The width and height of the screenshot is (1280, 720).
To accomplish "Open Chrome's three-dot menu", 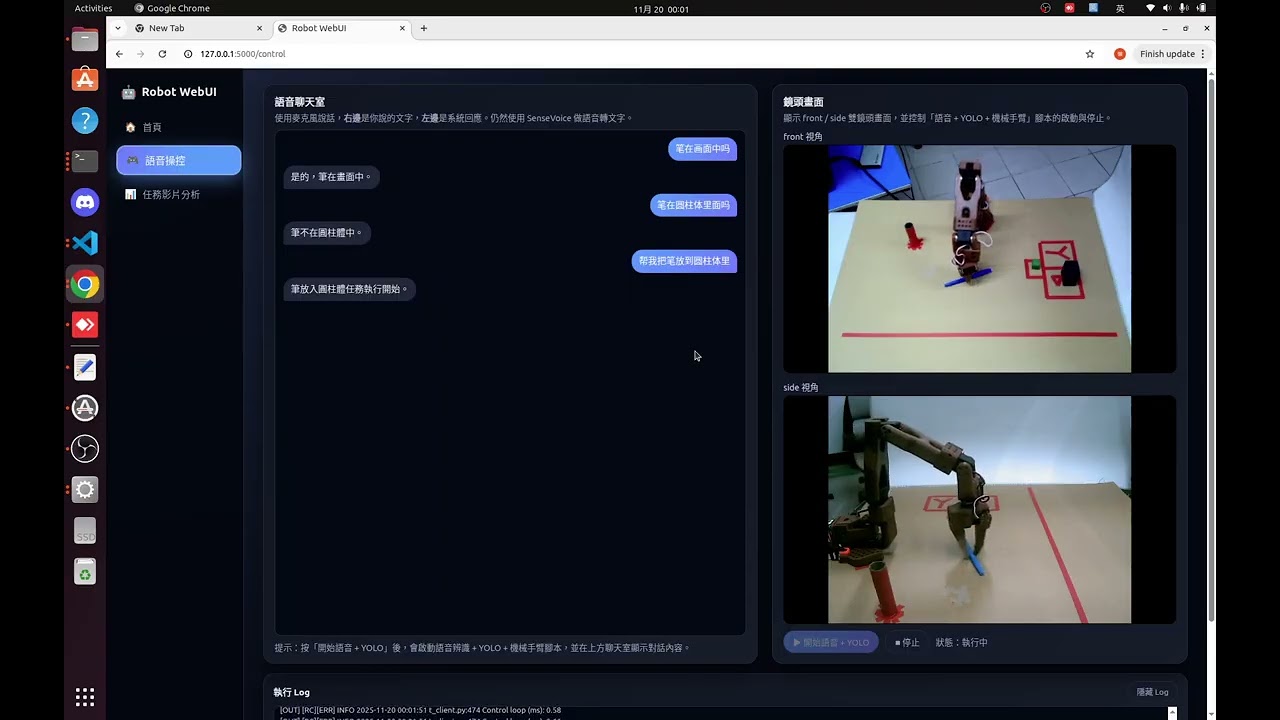I will pos(1203,54).
